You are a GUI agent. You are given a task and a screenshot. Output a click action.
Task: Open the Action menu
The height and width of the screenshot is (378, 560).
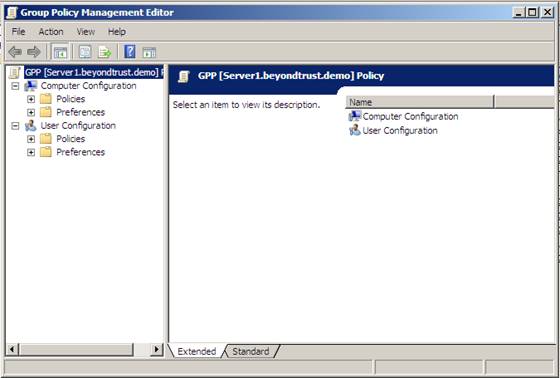click(x=51, y=32)
